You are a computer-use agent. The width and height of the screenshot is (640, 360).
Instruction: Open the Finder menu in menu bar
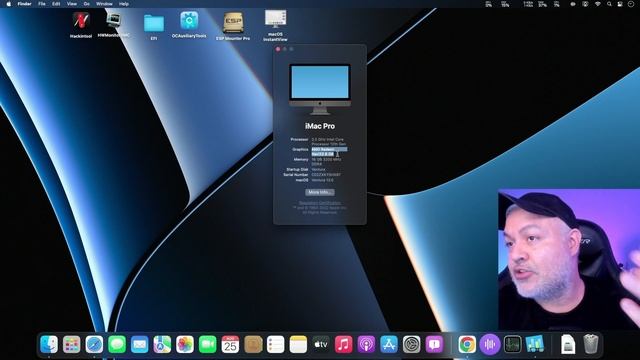click(24, 4)
